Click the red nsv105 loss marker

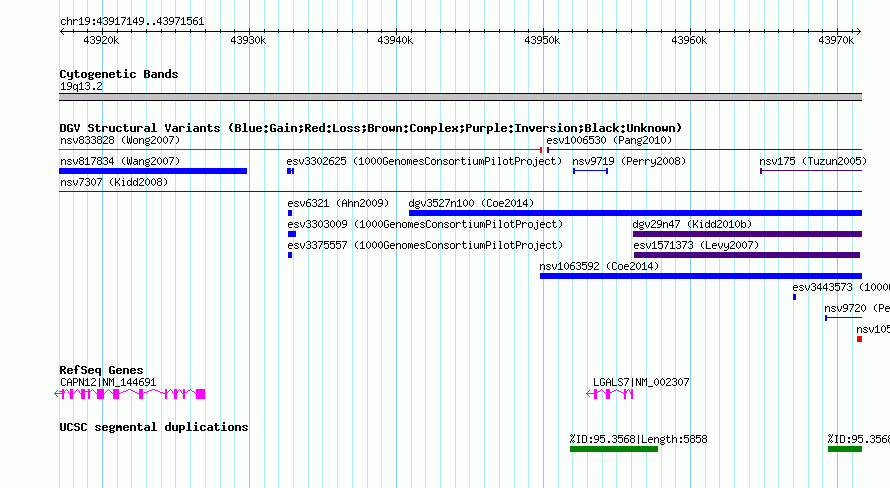point(859,339)
